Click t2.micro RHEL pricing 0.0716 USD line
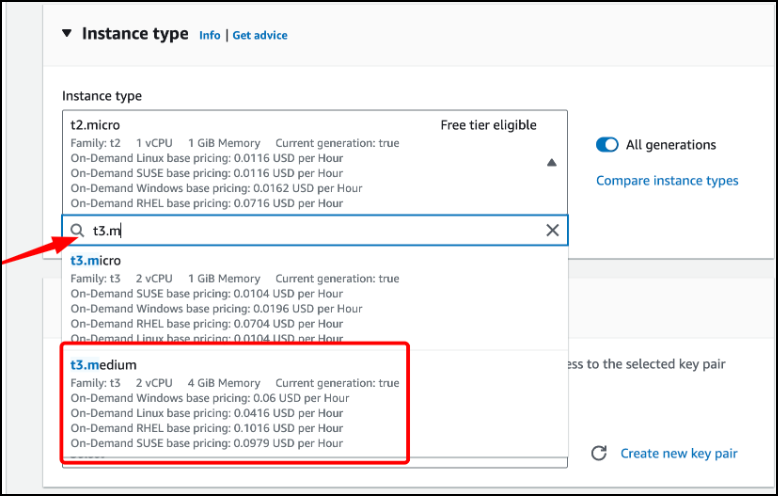This screenshot has height=496, width=778. pyautogui.click(x=206, y=203)
